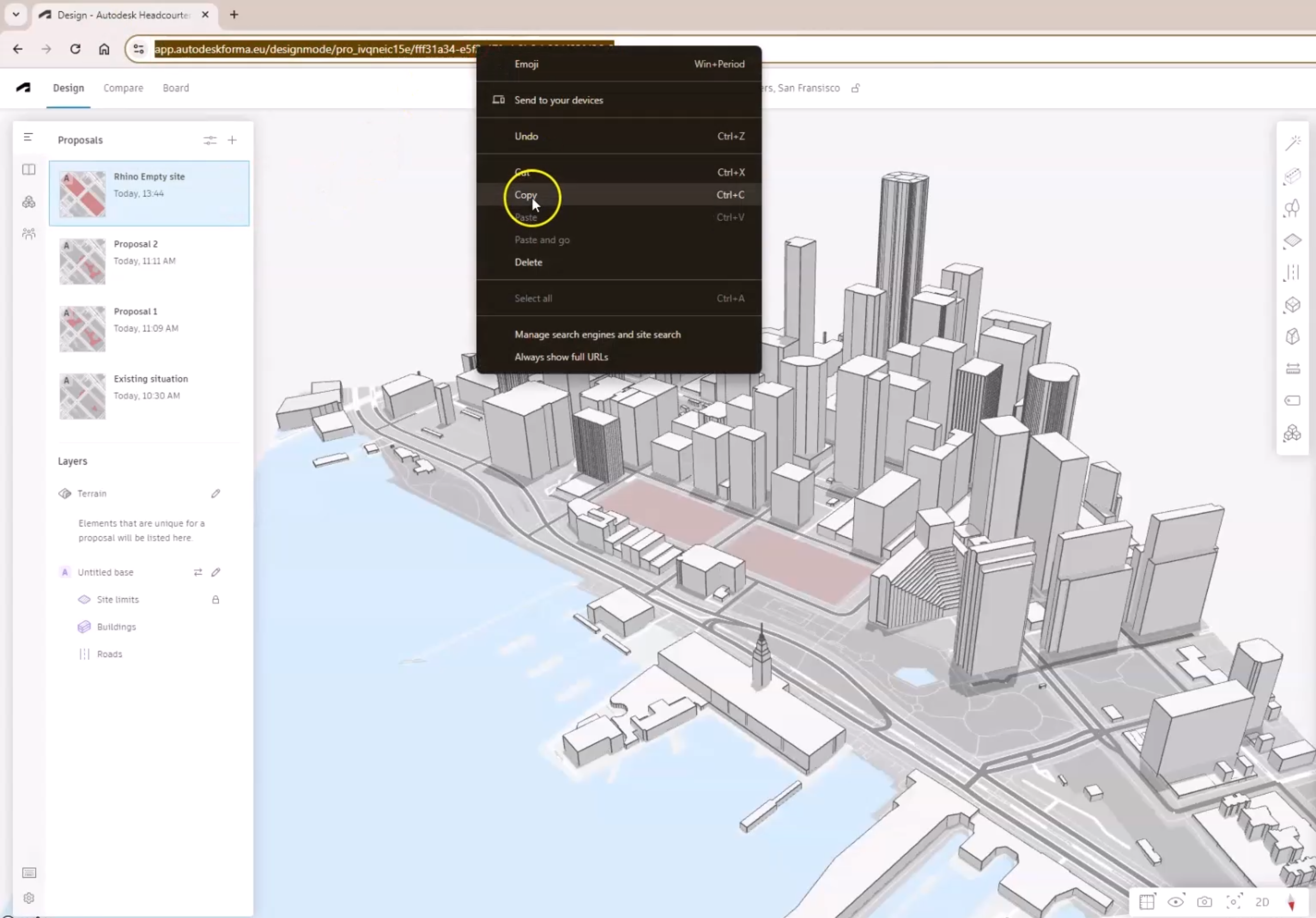The height and width of the screenshot is (918, 1316).
Task: Close the Design - Autodesk tab
Action: (x=205, y=15)
